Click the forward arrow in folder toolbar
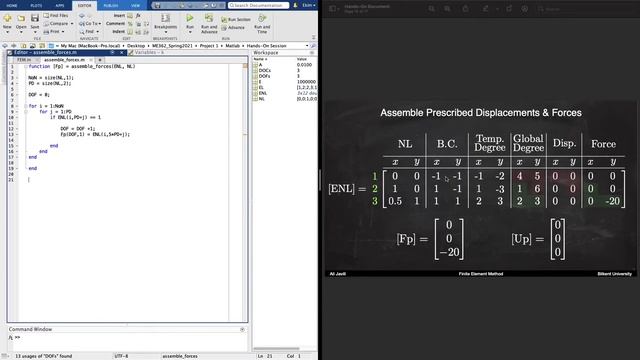Screen dimensions: 640x360 click(x=14, y=46)
